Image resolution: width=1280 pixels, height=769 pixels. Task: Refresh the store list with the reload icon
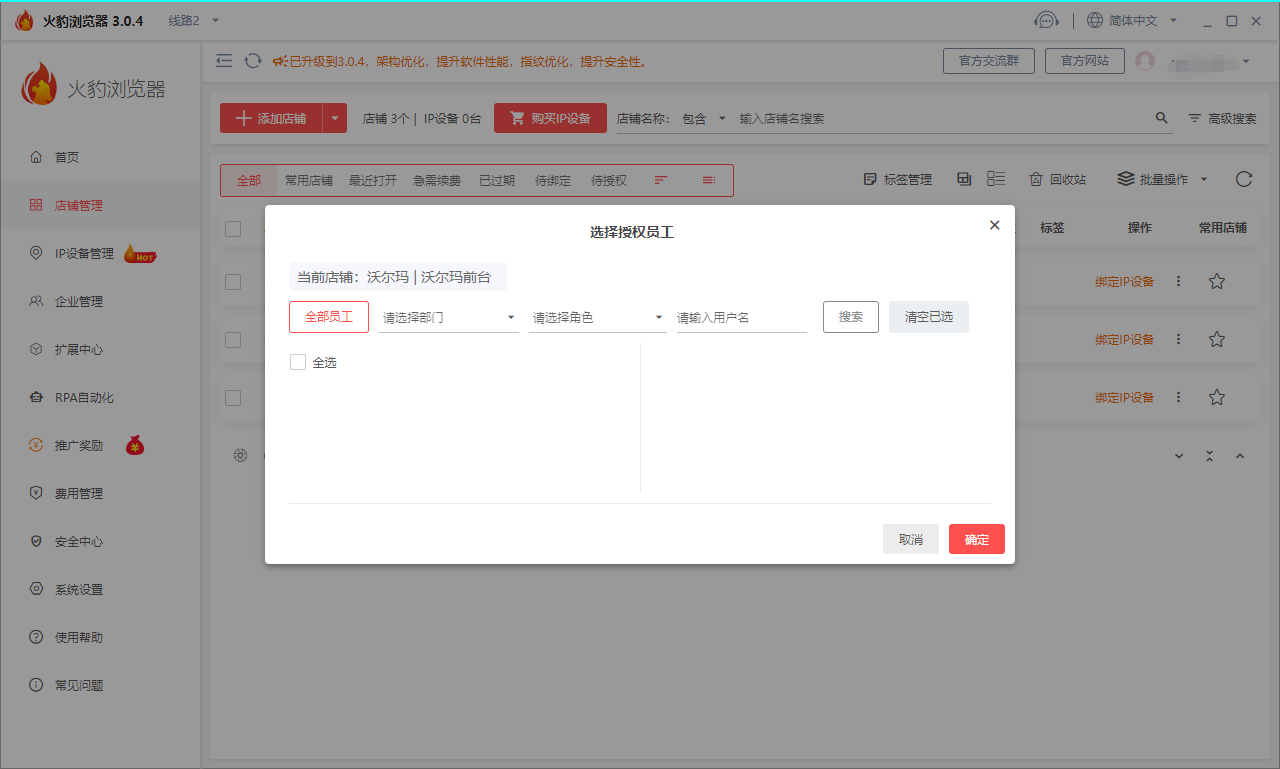(x=1243, y=180)
